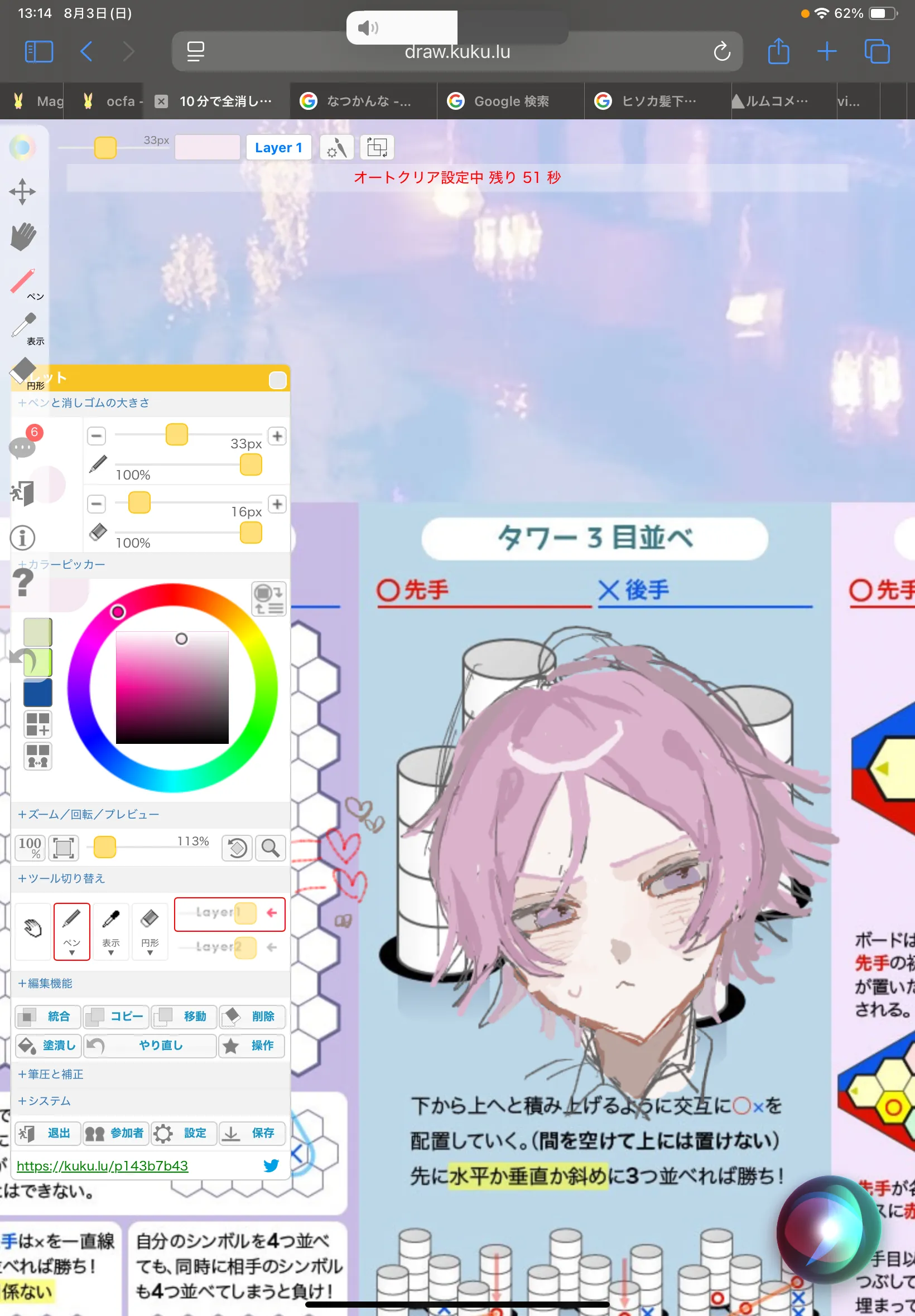This screenshot has width=915, height=1316.
Task: Share the room via the Twitter bird icon
Action: 271,1165
